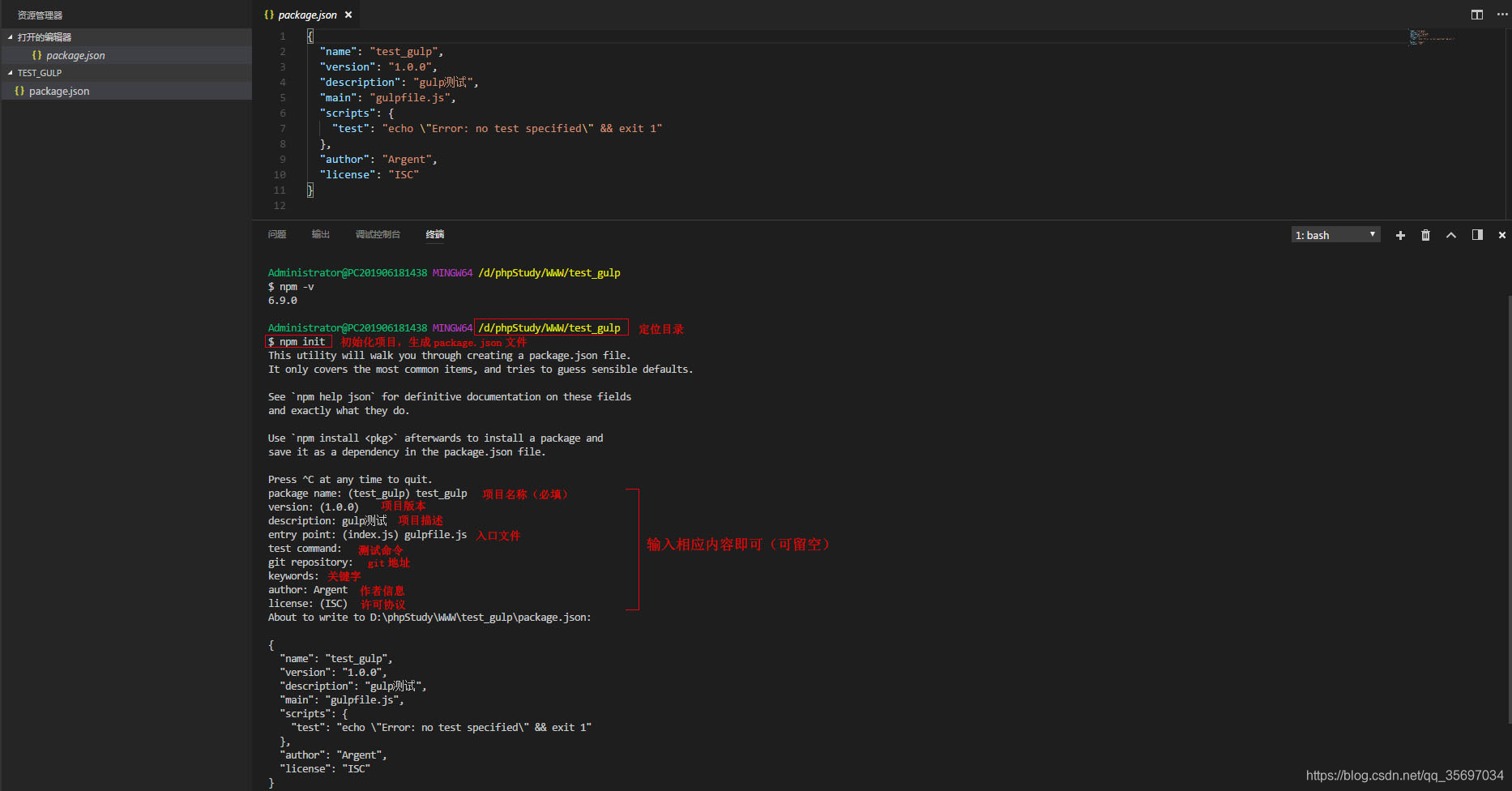Screen dimensions: 1512x791
Task: Click the 'license: (ISC)' terminal line
Action: click(x=308, y=604)
